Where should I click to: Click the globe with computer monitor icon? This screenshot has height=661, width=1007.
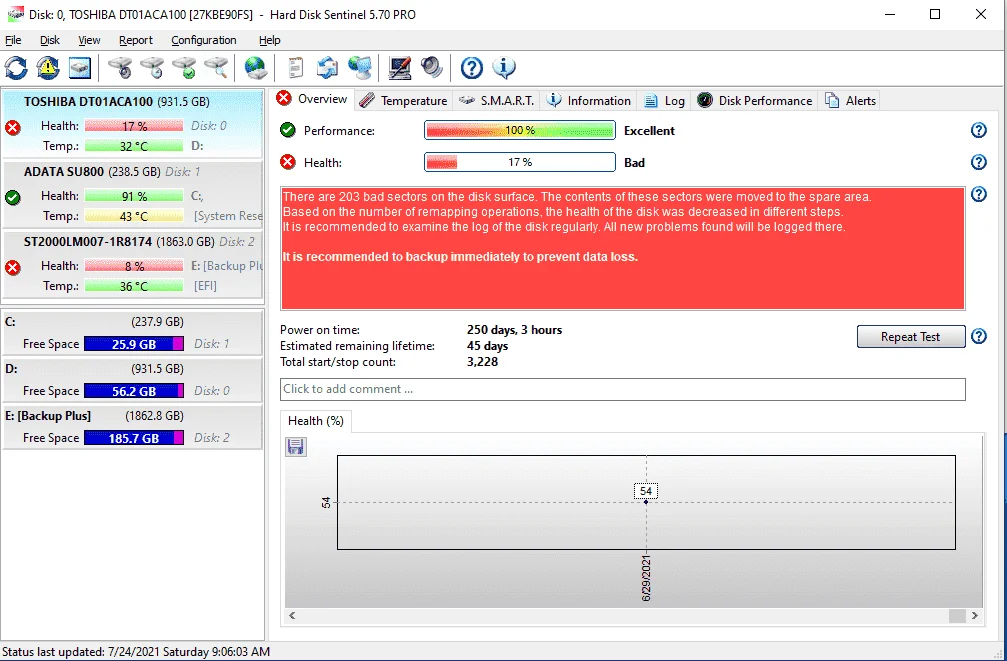click(x=360, y=67)
